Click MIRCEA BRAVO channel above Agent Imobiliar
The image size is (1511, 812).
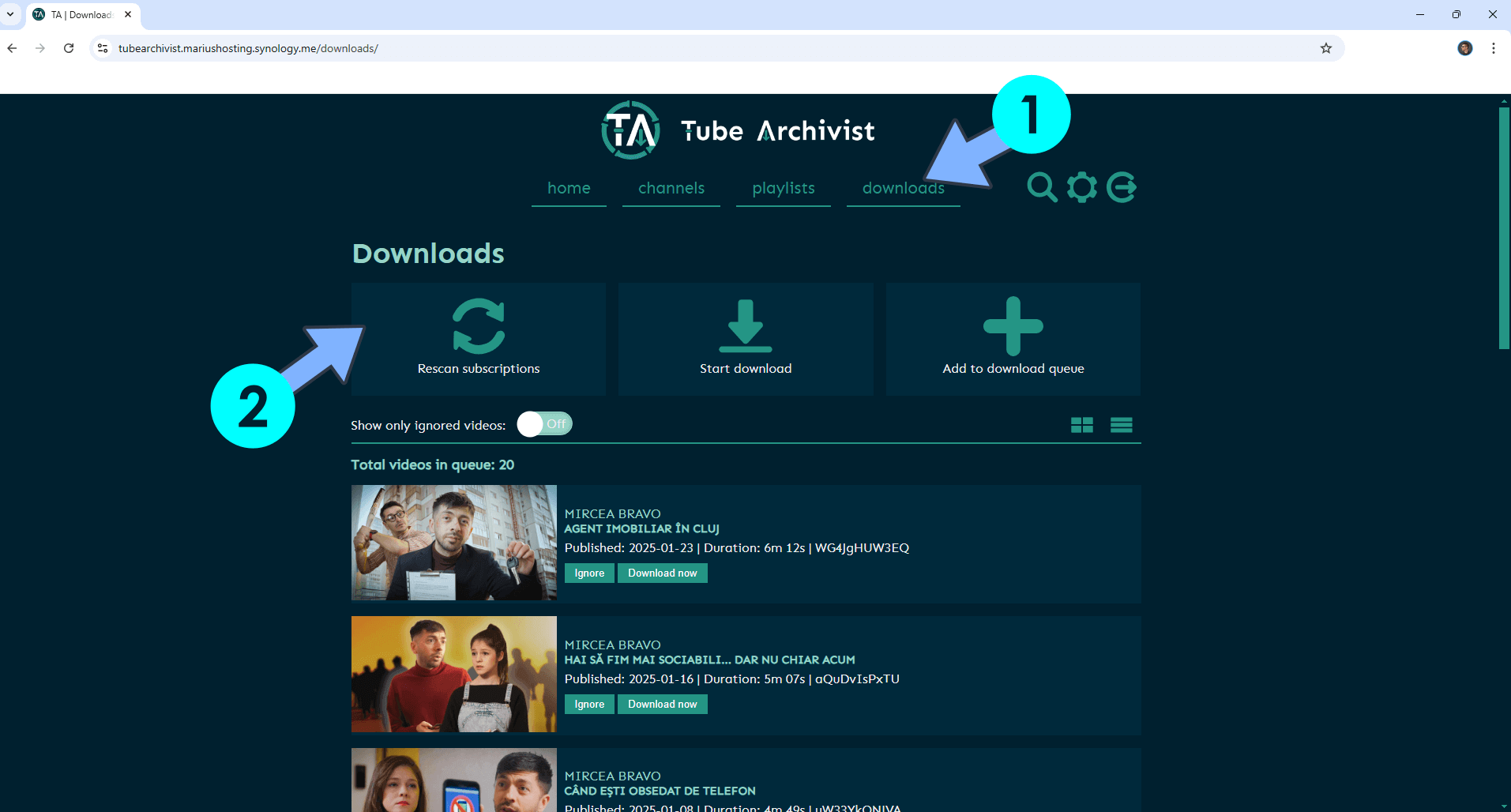(x=613, y=514)
